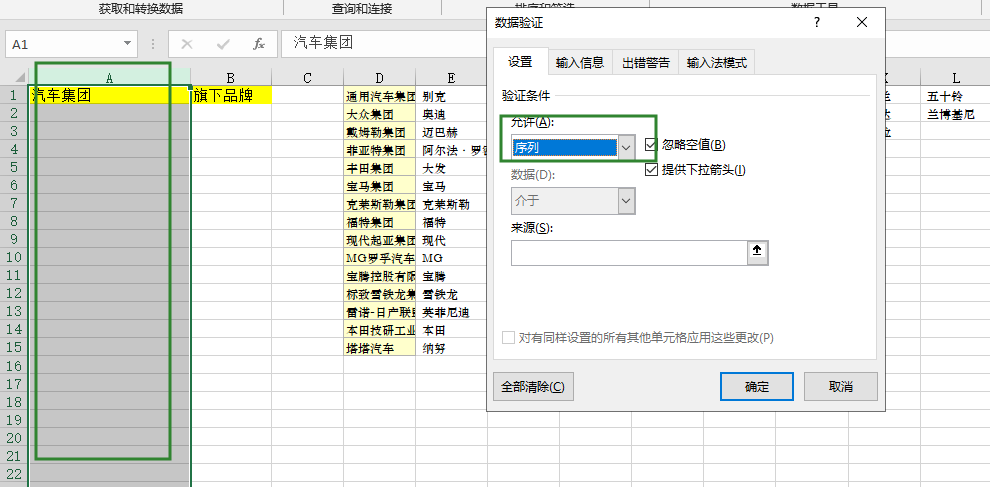990x487 pixels.
Task: Toggle the 提供下拉箭头 checkbox
Action: click(651, 169)
